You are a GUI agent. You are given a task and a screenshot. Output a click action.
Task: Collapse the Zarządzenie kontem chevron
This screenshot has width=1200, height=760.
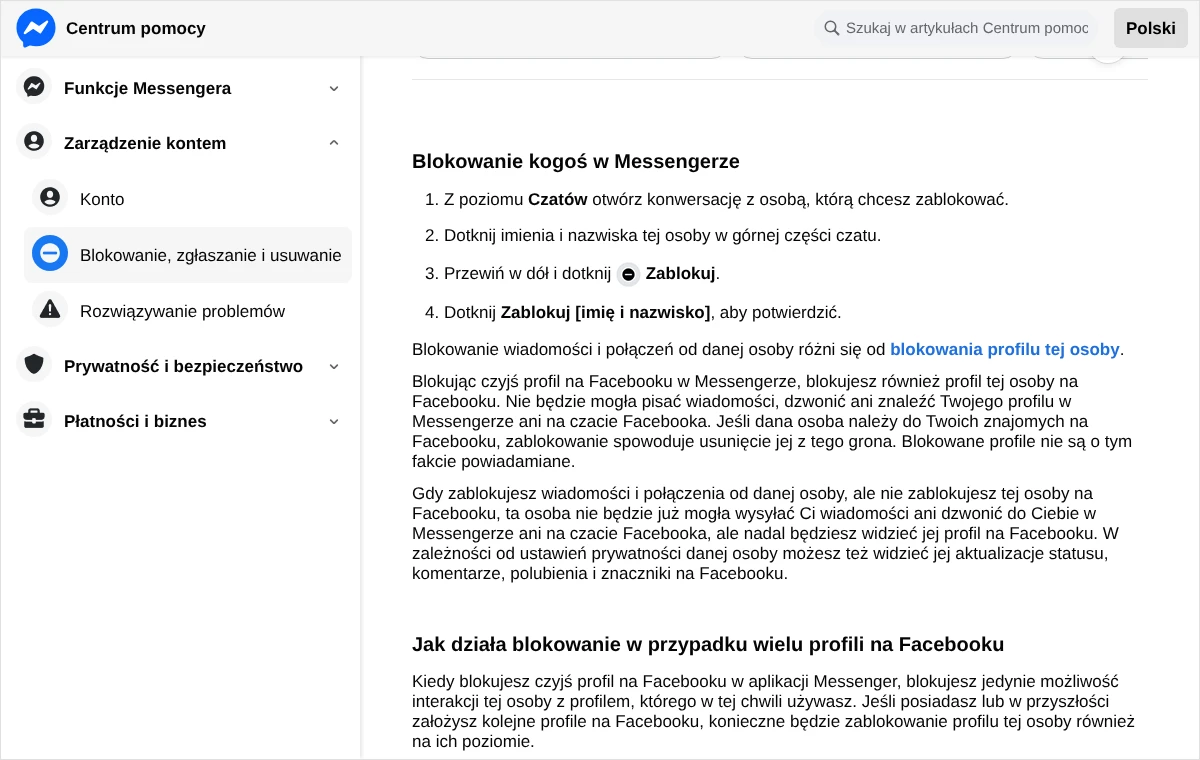[334, 143]
